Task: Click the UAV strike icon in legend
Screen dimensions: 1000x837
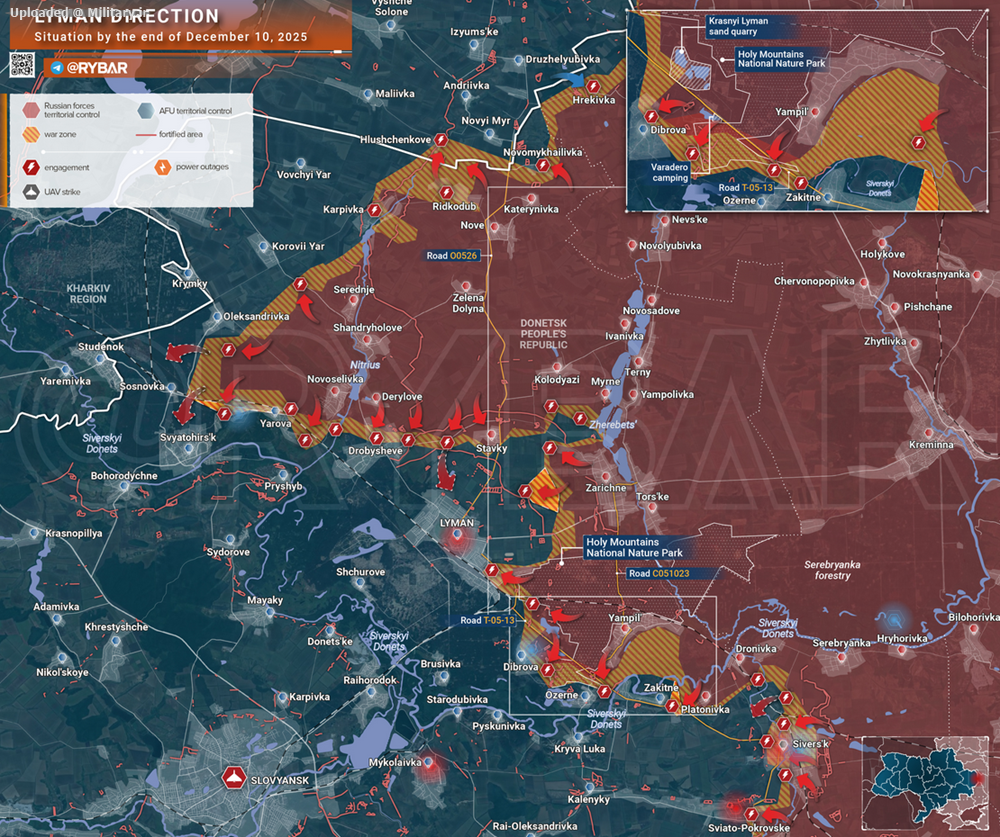Action: (x=32, y=192)
